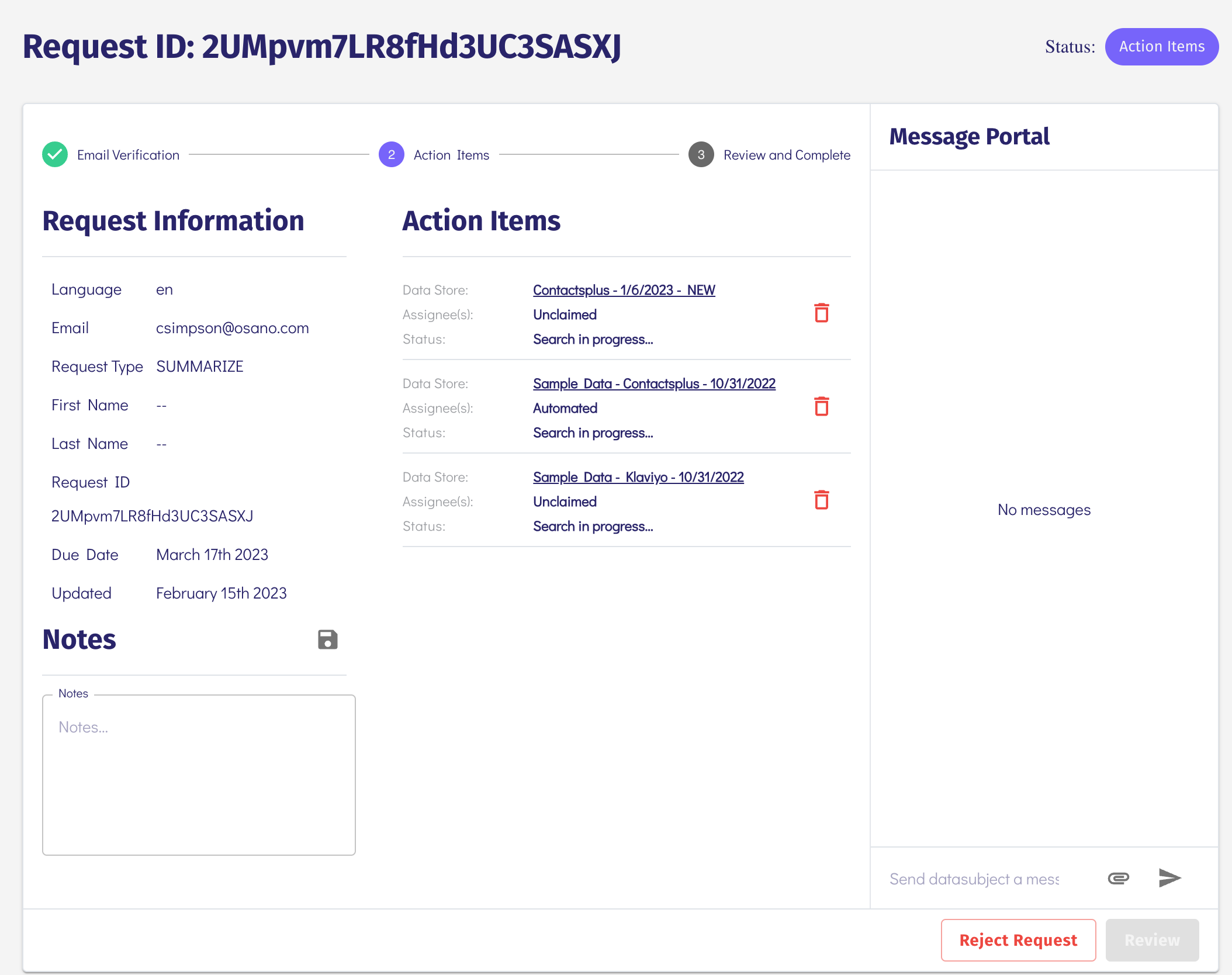Select step 3 Review and Complete circle
Viewport: 1232px width, 975px height.
[x=701, y=155]
